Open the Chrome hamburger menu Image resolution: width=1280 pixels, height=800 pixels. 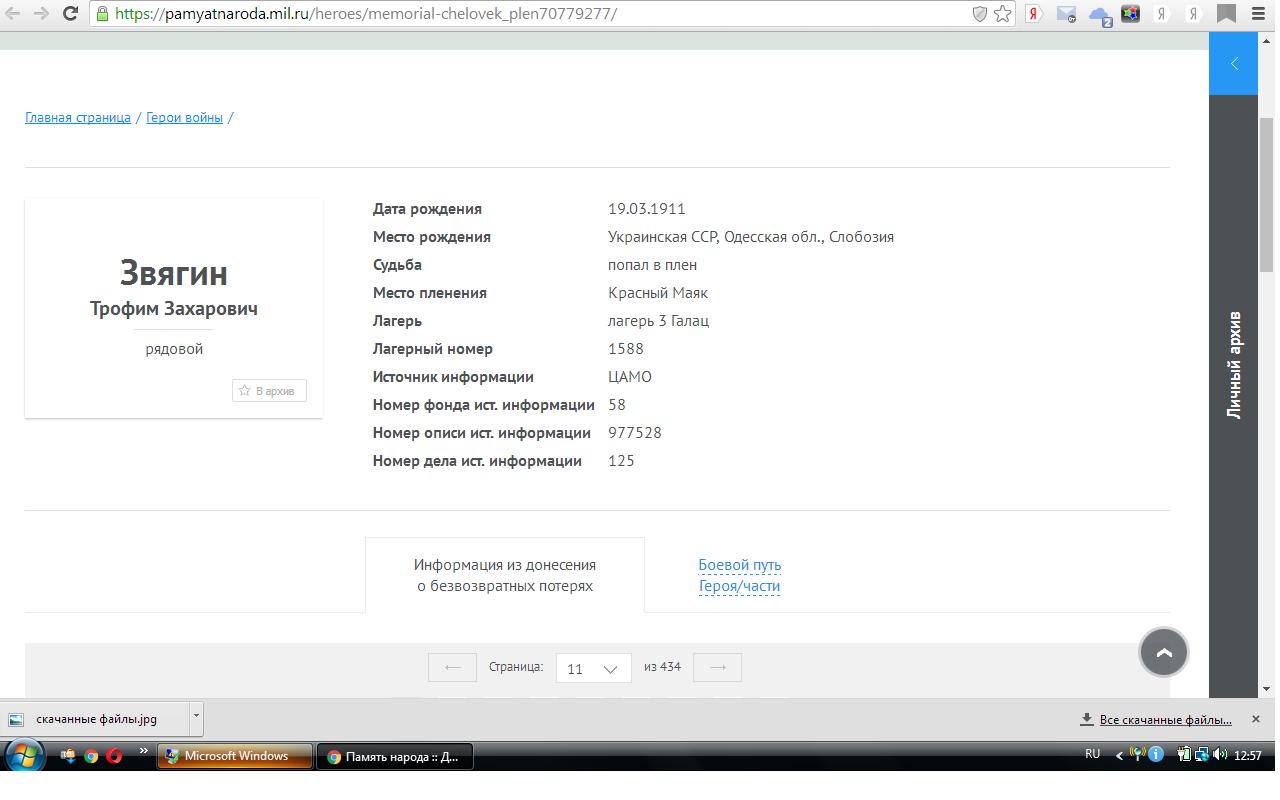1256,14
